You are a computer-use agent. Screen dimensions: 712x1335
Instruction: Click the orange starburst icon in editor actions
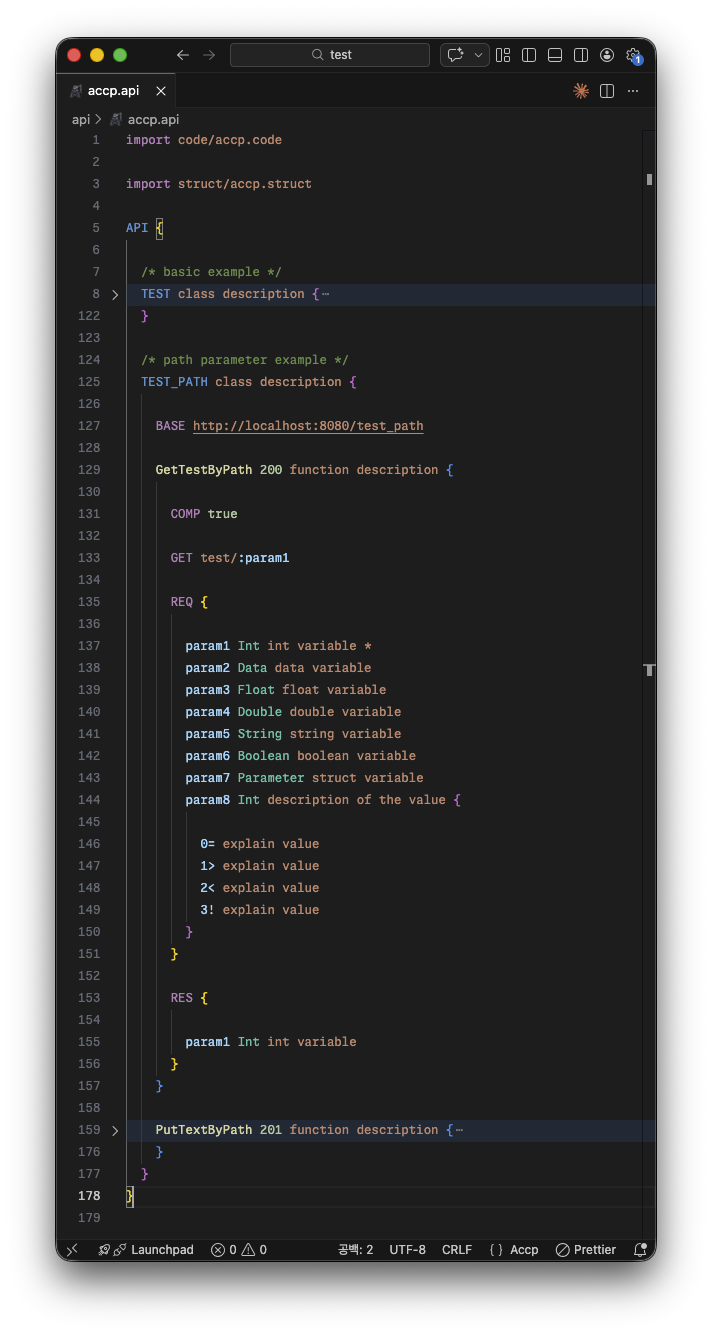[581, 91]
